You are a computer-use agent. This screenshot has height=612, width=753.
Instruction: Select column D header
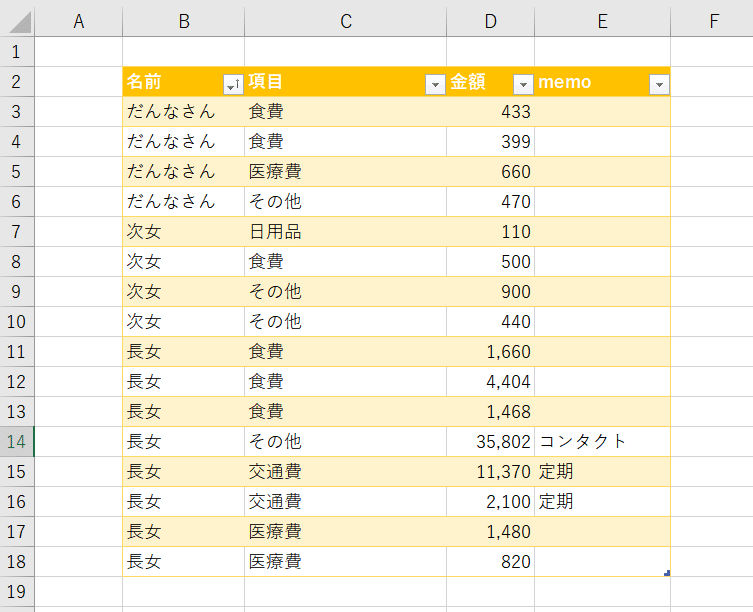click(490, 21)
